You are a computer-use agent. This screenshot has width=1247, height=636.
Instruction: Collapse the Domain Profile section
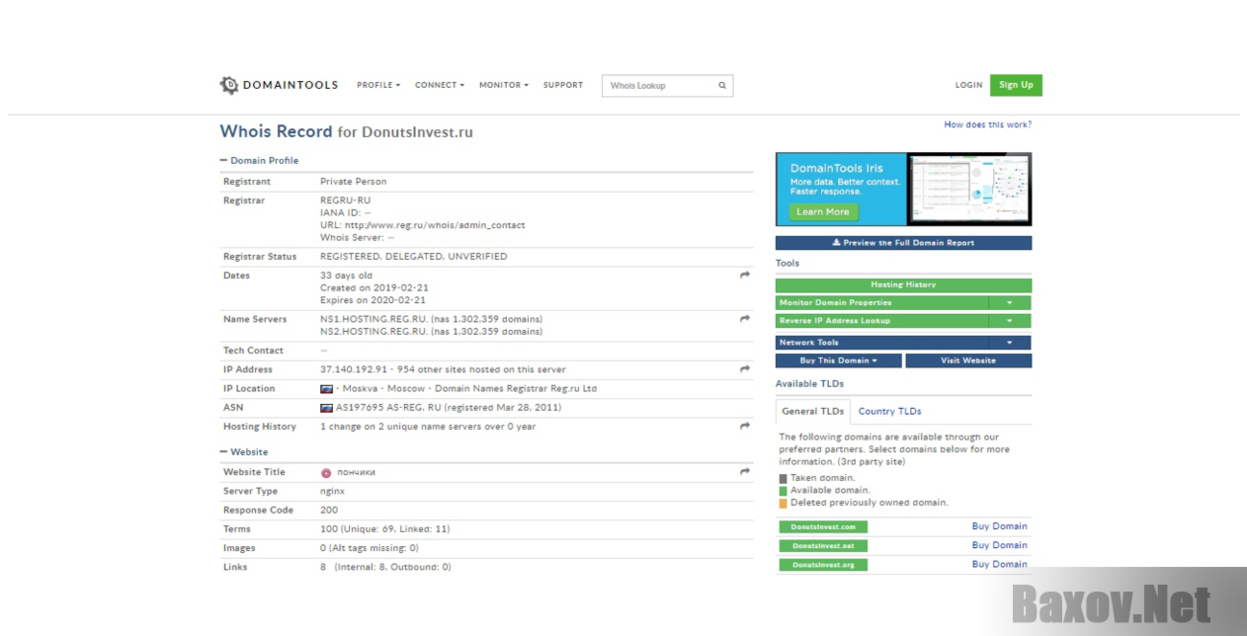259,160
